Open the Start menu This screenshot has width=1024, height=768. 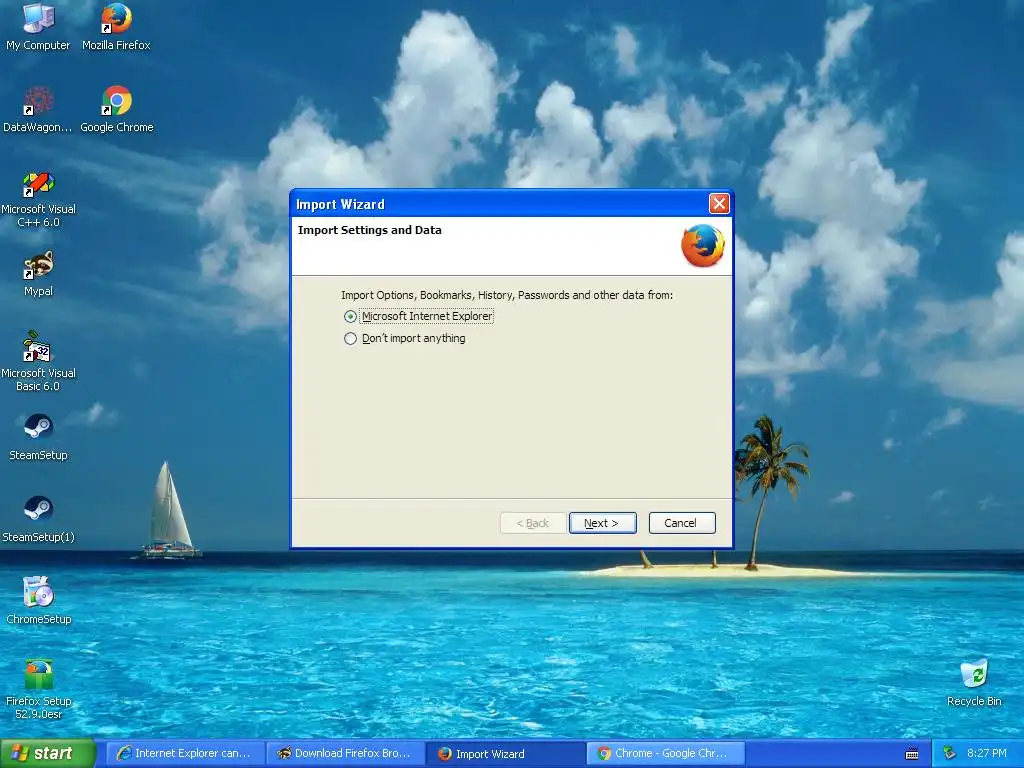pos(48,754)
